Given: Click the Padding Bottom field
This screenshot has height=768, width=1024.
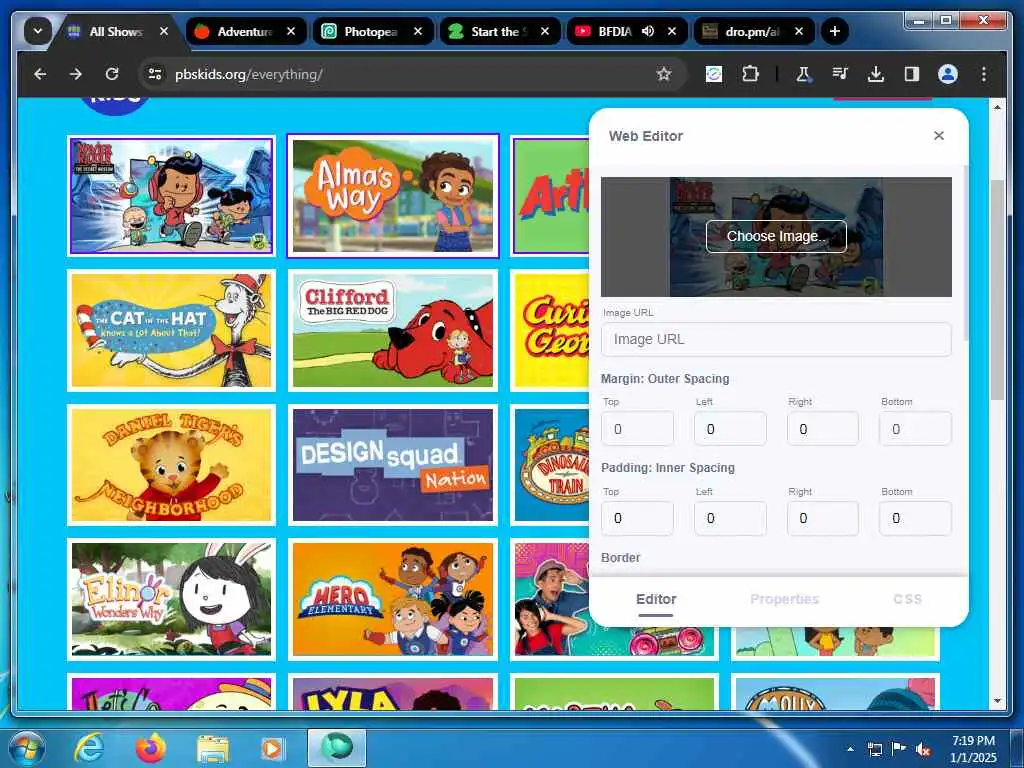Looking at the screenshot, I should pyautogui.click(x=915, y=519).
